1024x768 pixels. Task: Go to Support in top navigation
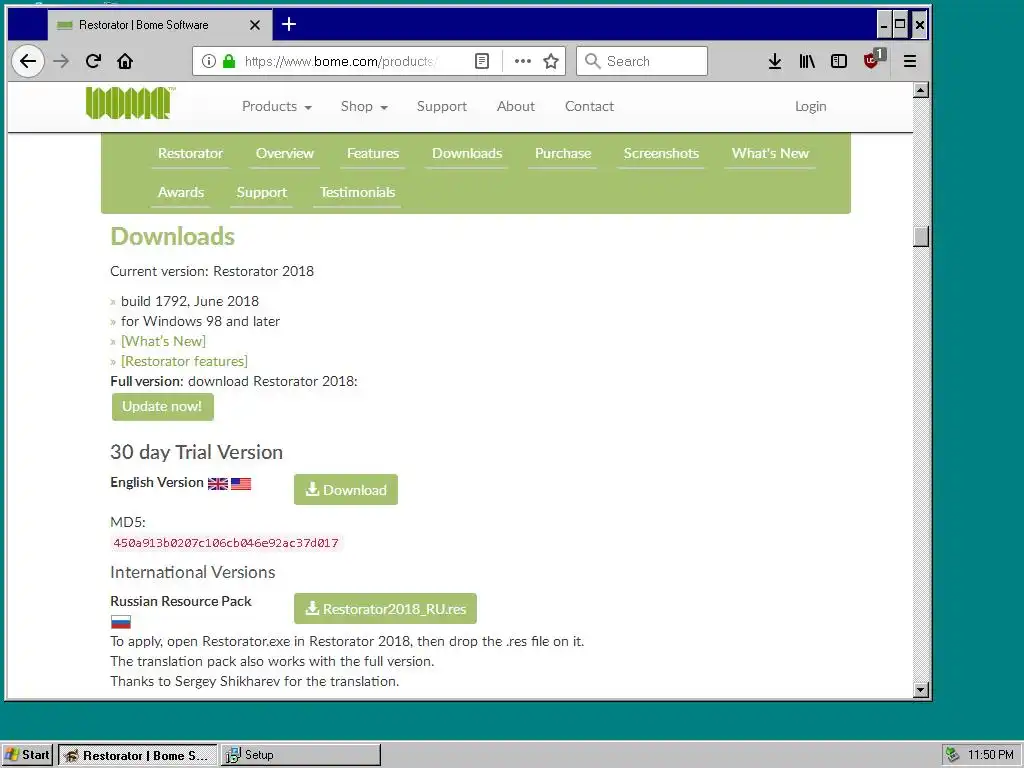click(x=441, y=106)
